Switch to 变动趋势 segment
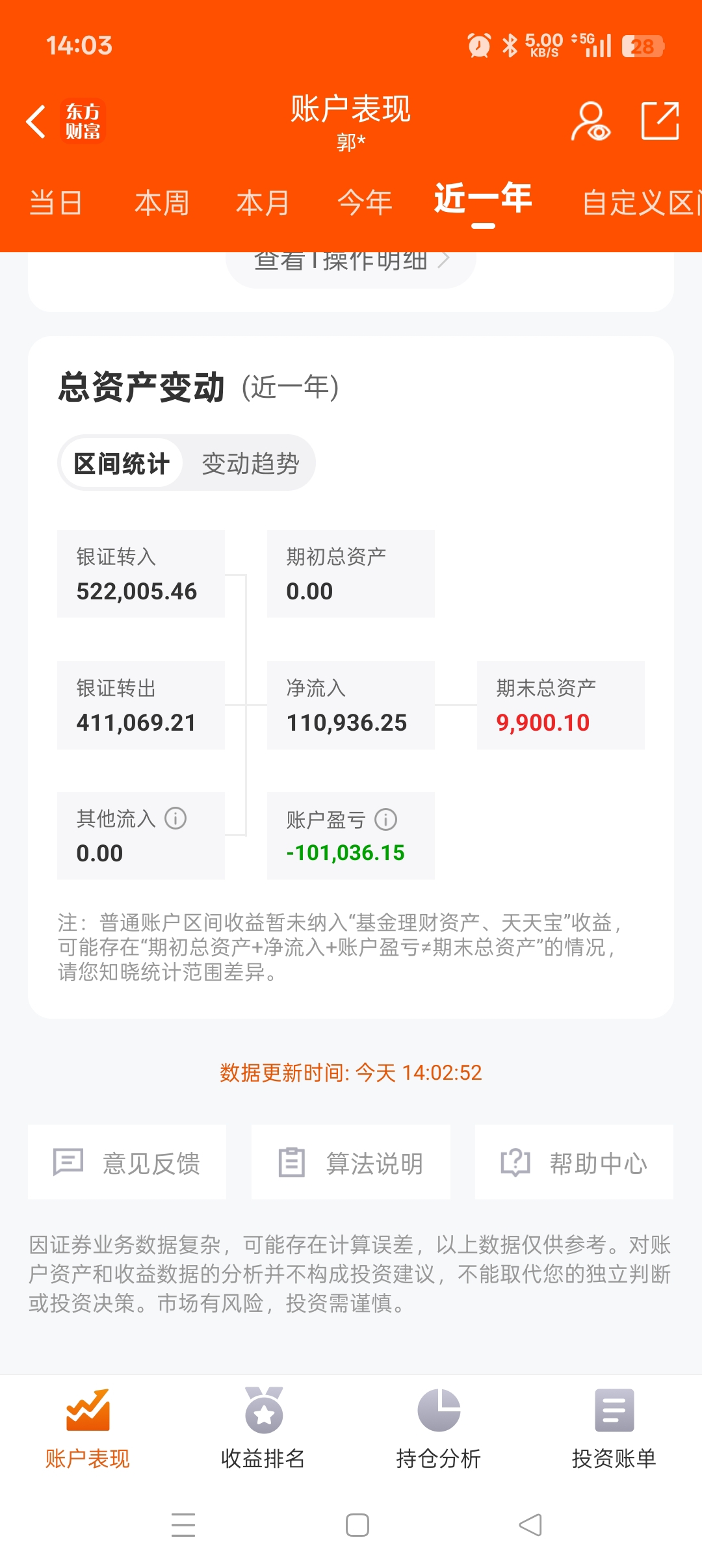This screenshot has width=702, height=1568. click(x=250, y=464)
